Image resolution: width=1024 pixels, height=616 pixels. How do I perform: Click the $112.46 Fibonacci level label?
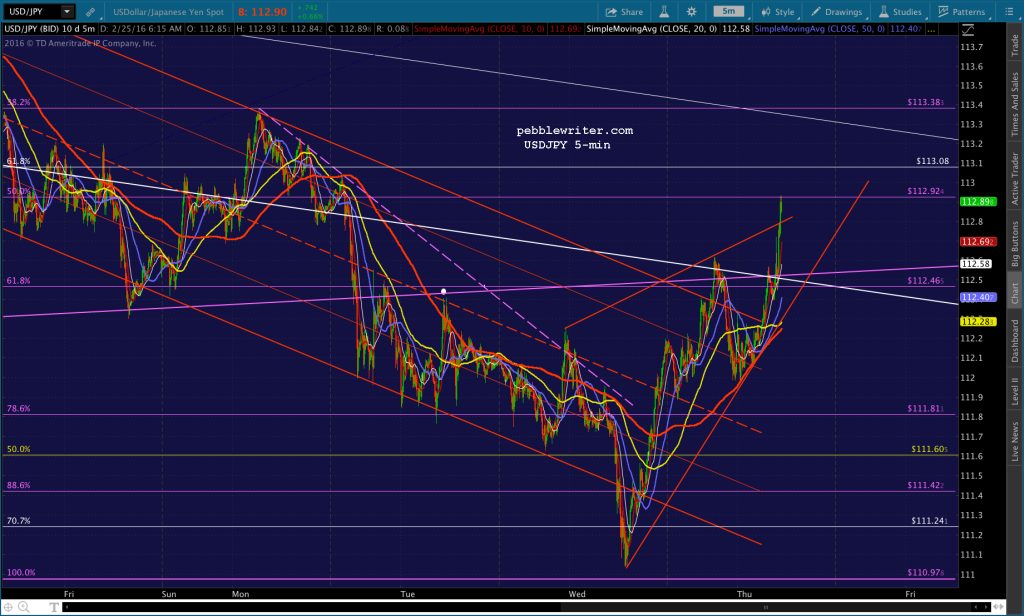tap(925, 280)
